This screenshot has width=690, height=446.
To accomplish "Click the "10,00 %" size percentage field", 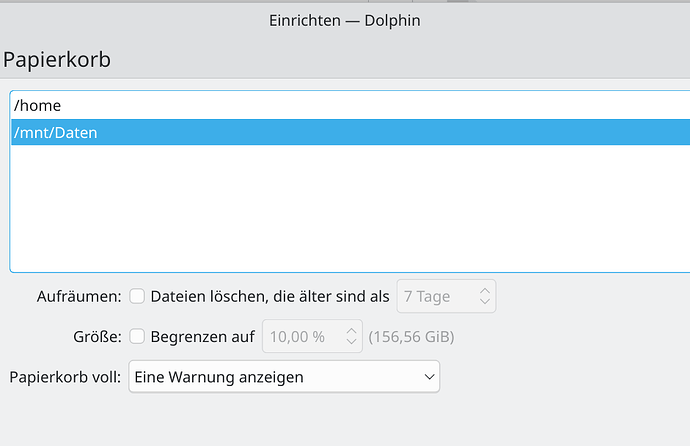I will [x=300, y=337].
